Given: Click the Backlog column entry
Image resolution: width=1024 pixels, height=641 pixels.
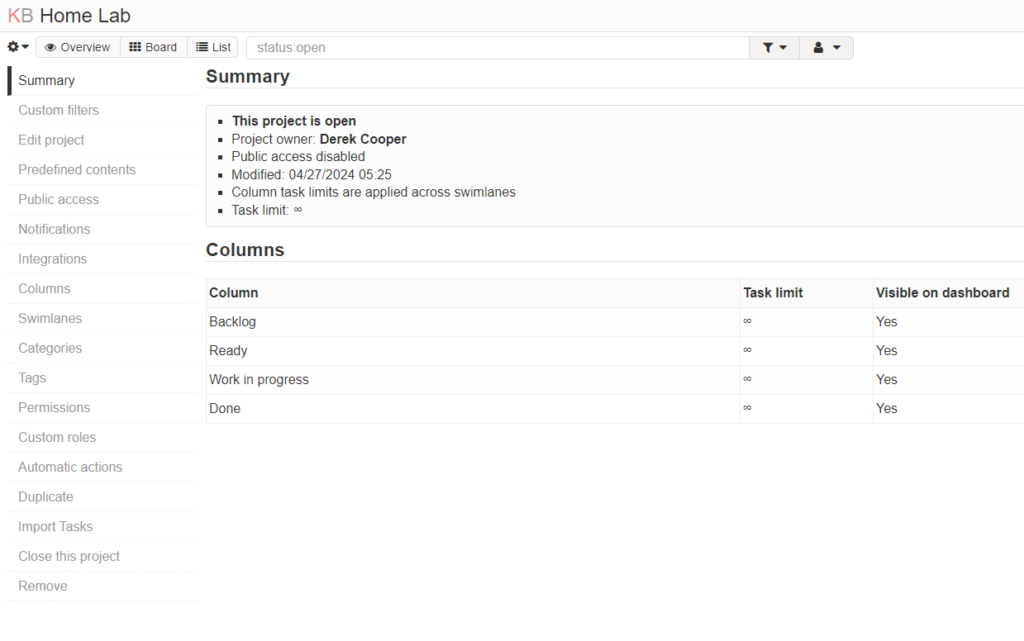Looking at the screenshot, I should [232, 321].
